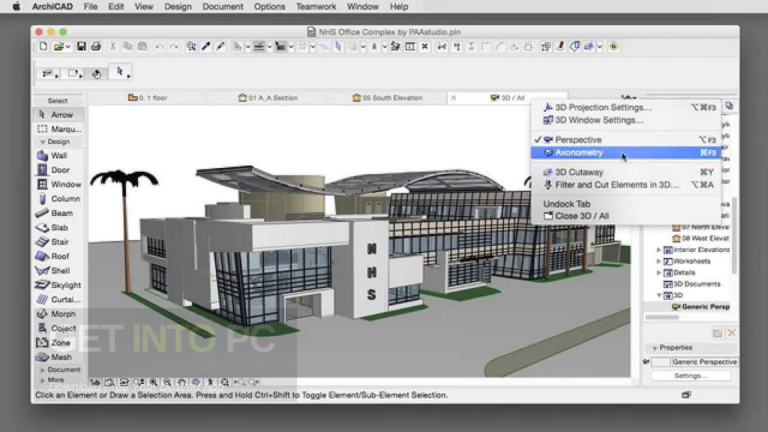Select the checked Perspective option
The image size is (768, 432).
click(625, 140)
